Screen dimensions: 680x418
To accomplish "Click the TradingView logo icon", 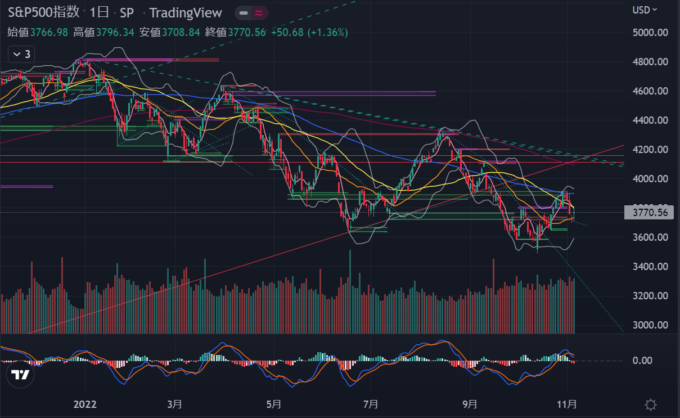I will click(19, 375).
